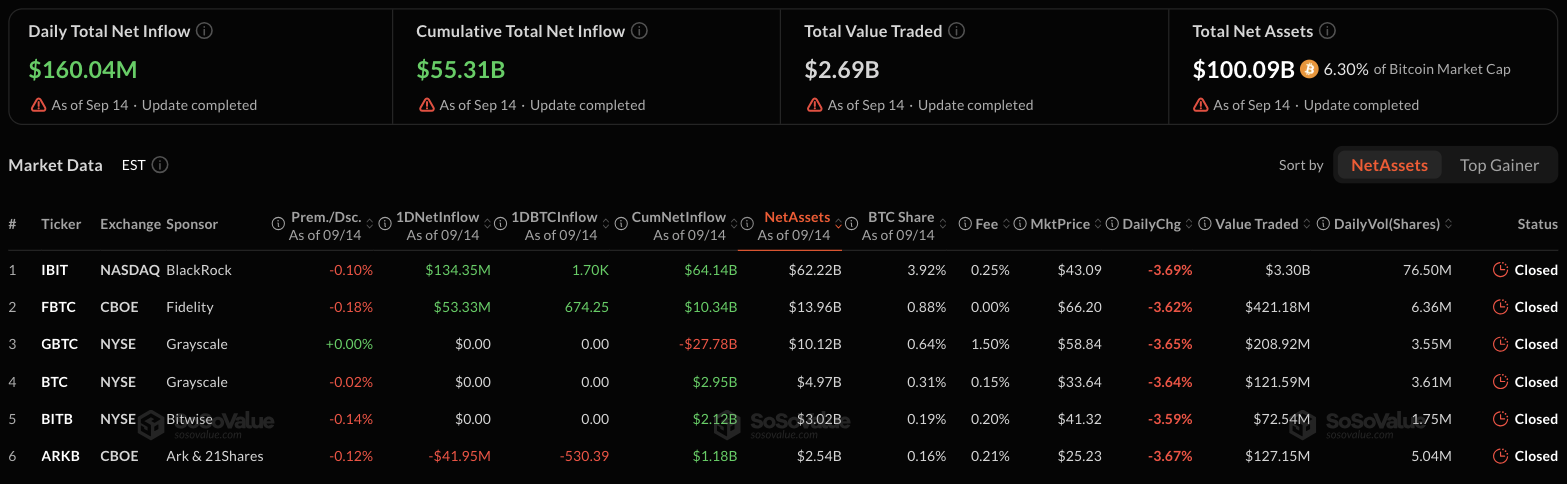
Task: Click the $62.22B net assets cell
Action: (815, 270)
